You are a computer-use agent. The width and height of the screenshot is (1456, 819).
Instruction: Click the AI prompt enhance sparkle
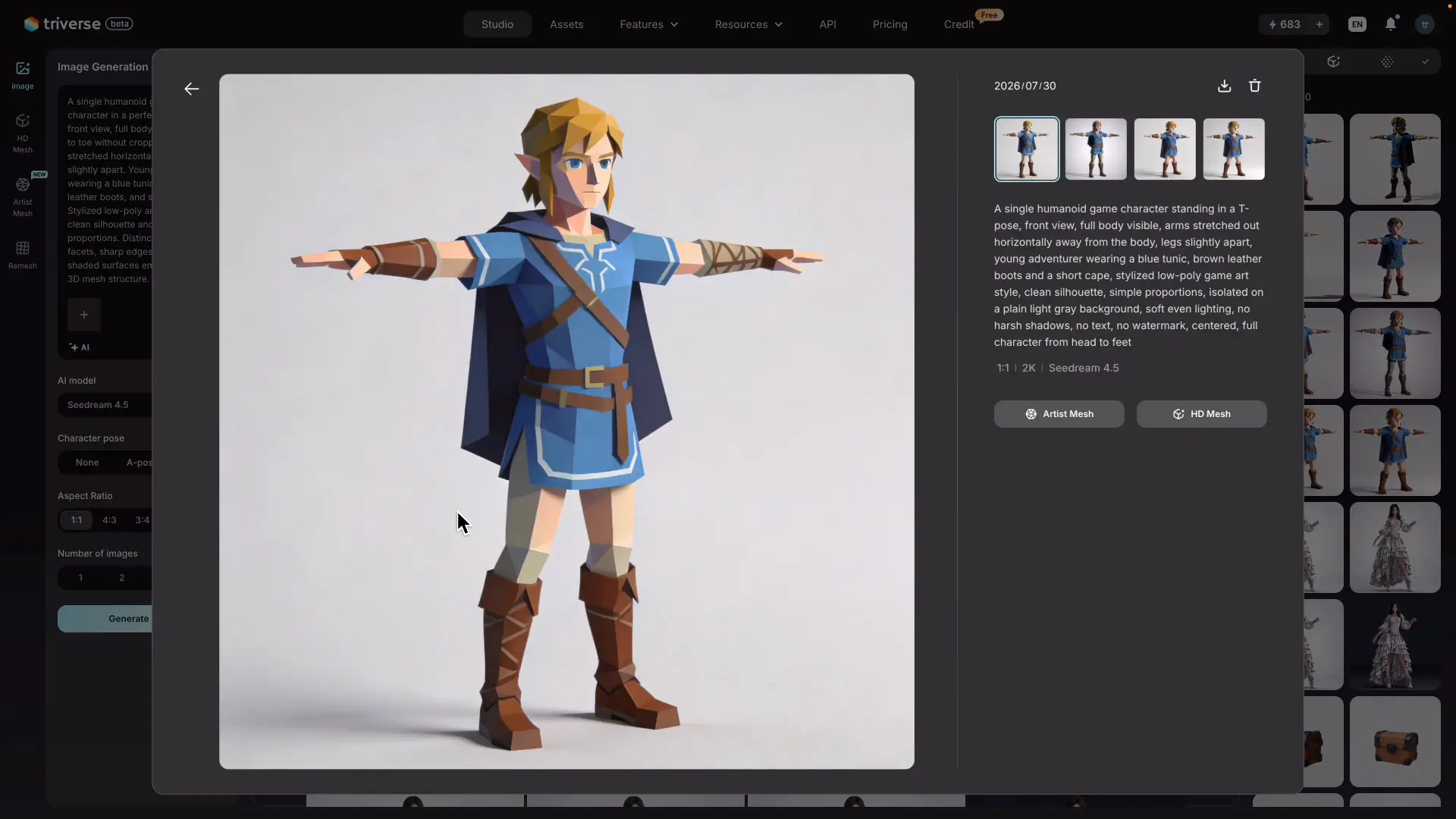tap(80, 347)
